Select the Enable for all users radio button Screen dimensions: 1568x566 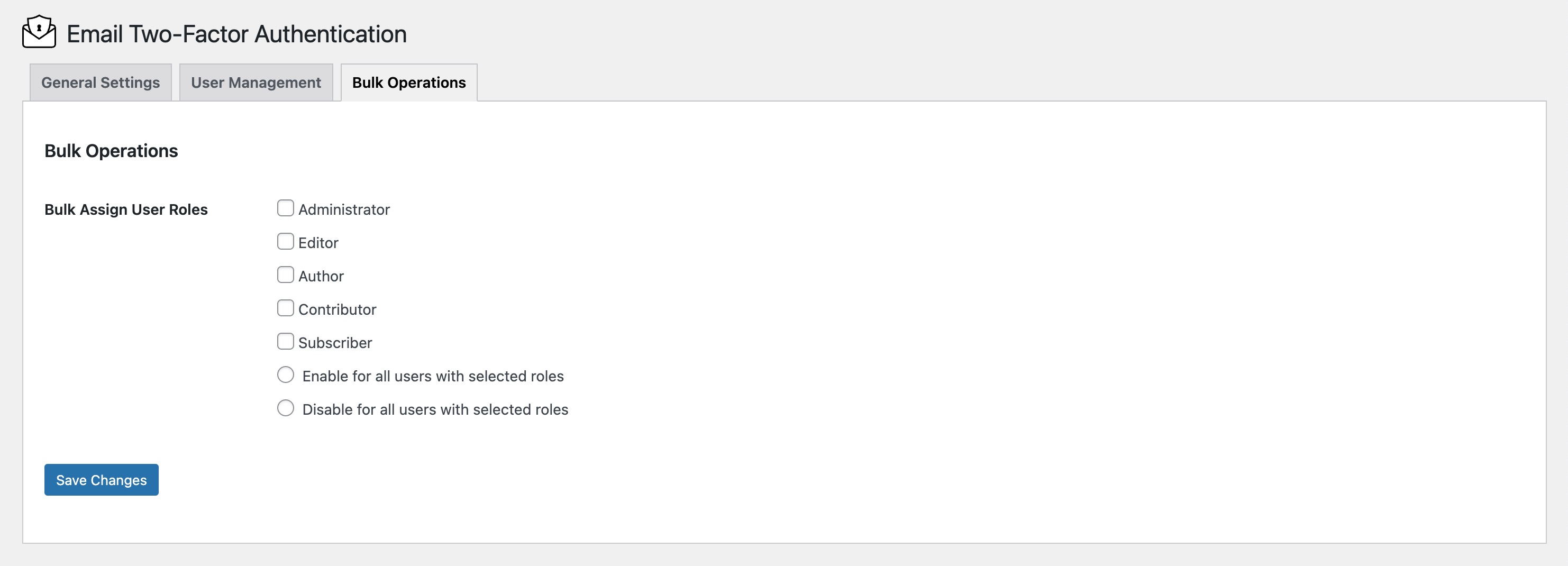click(x=286, y=375)
